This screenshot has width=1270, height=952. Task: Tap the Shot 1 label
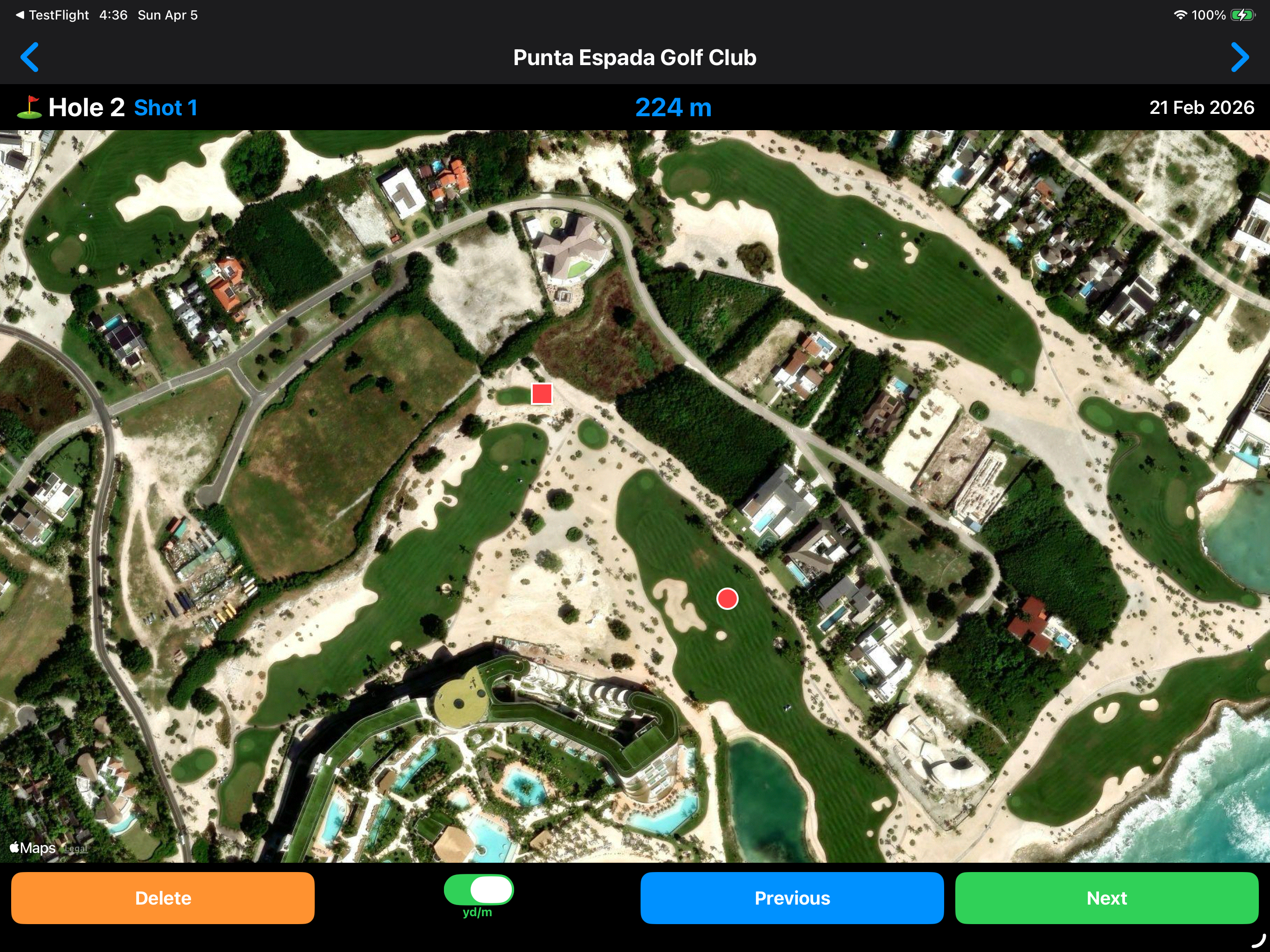[166, 108]
